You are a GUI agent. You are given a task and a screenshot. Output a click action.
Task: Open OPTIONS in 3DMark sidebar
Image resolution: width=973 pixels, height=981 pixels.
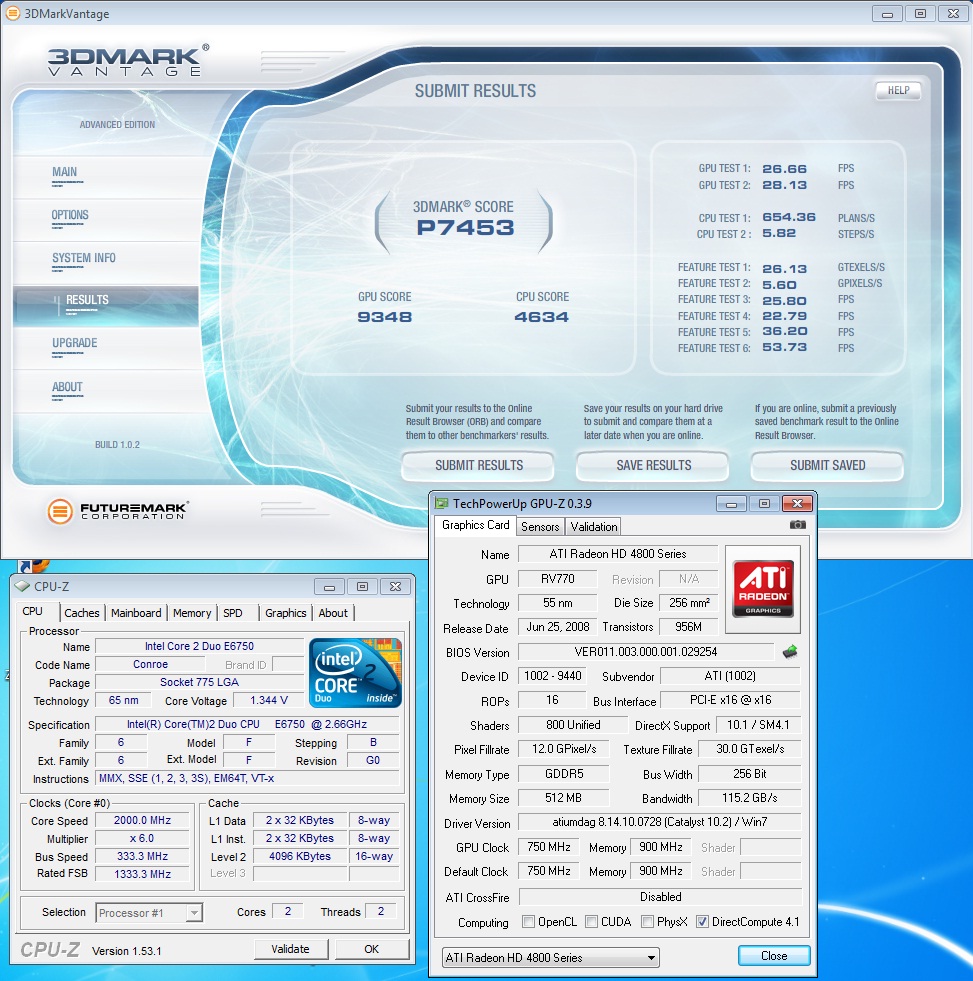click(106, 220)
